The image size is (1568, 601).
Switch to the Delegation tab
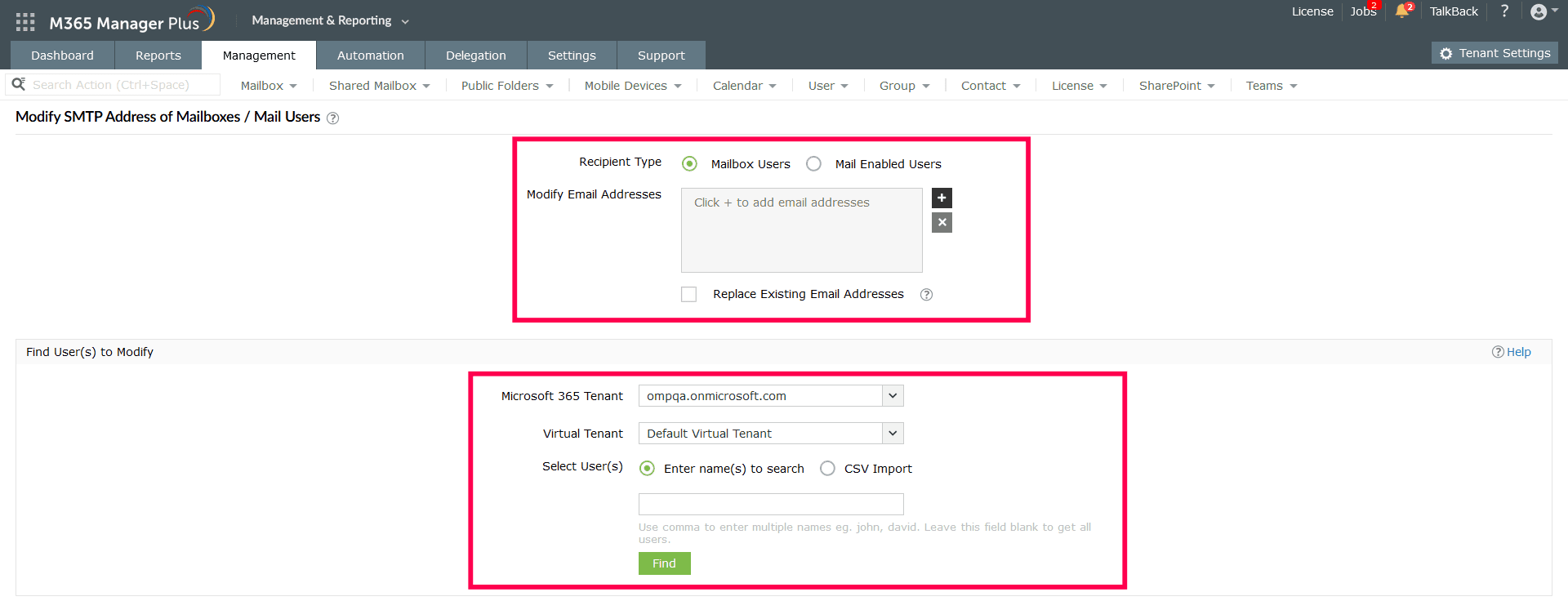[x=476, y=56]
